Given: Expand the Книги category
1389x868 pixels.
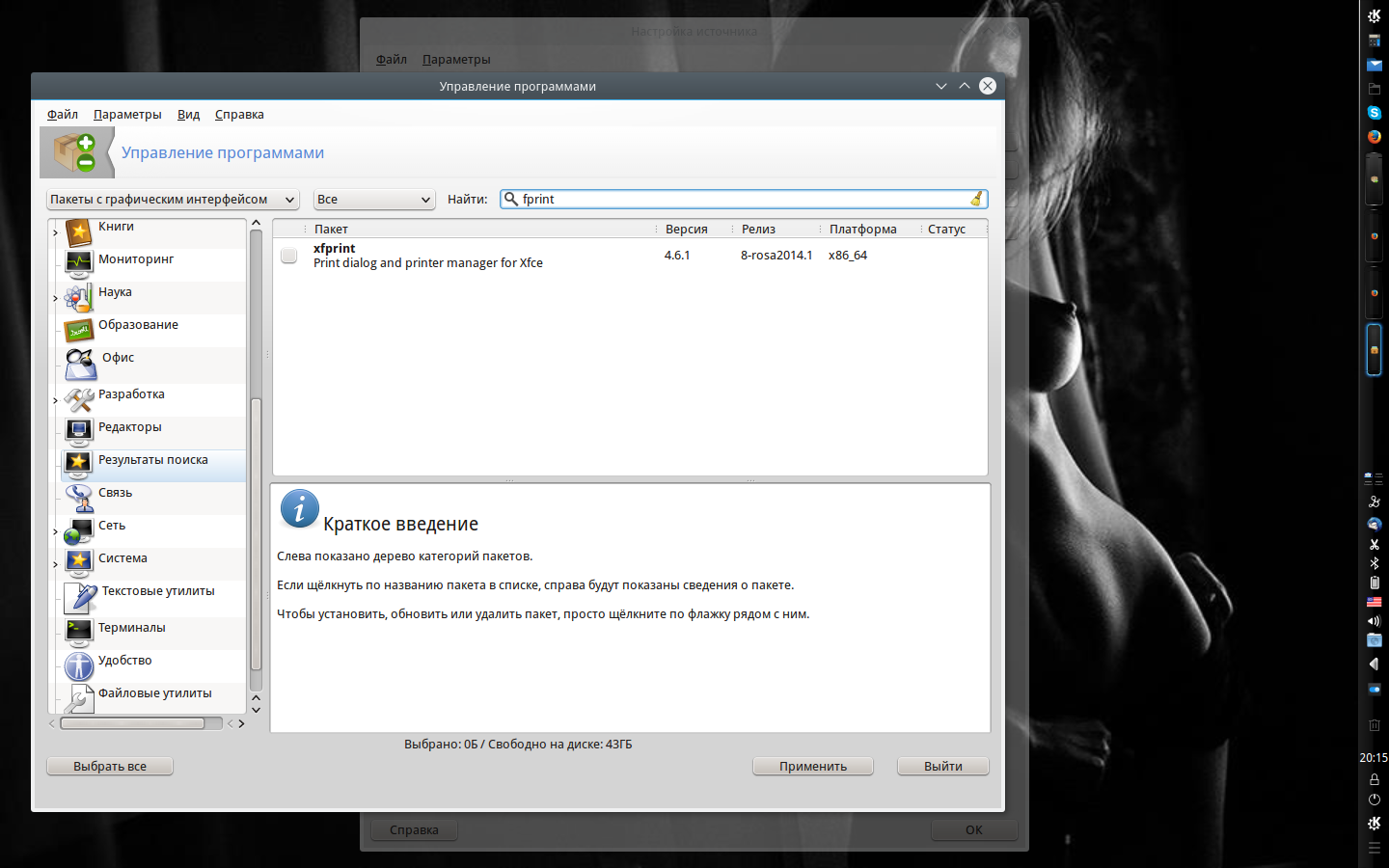Looking at the screenshot, I should click(x=55, y=232).
